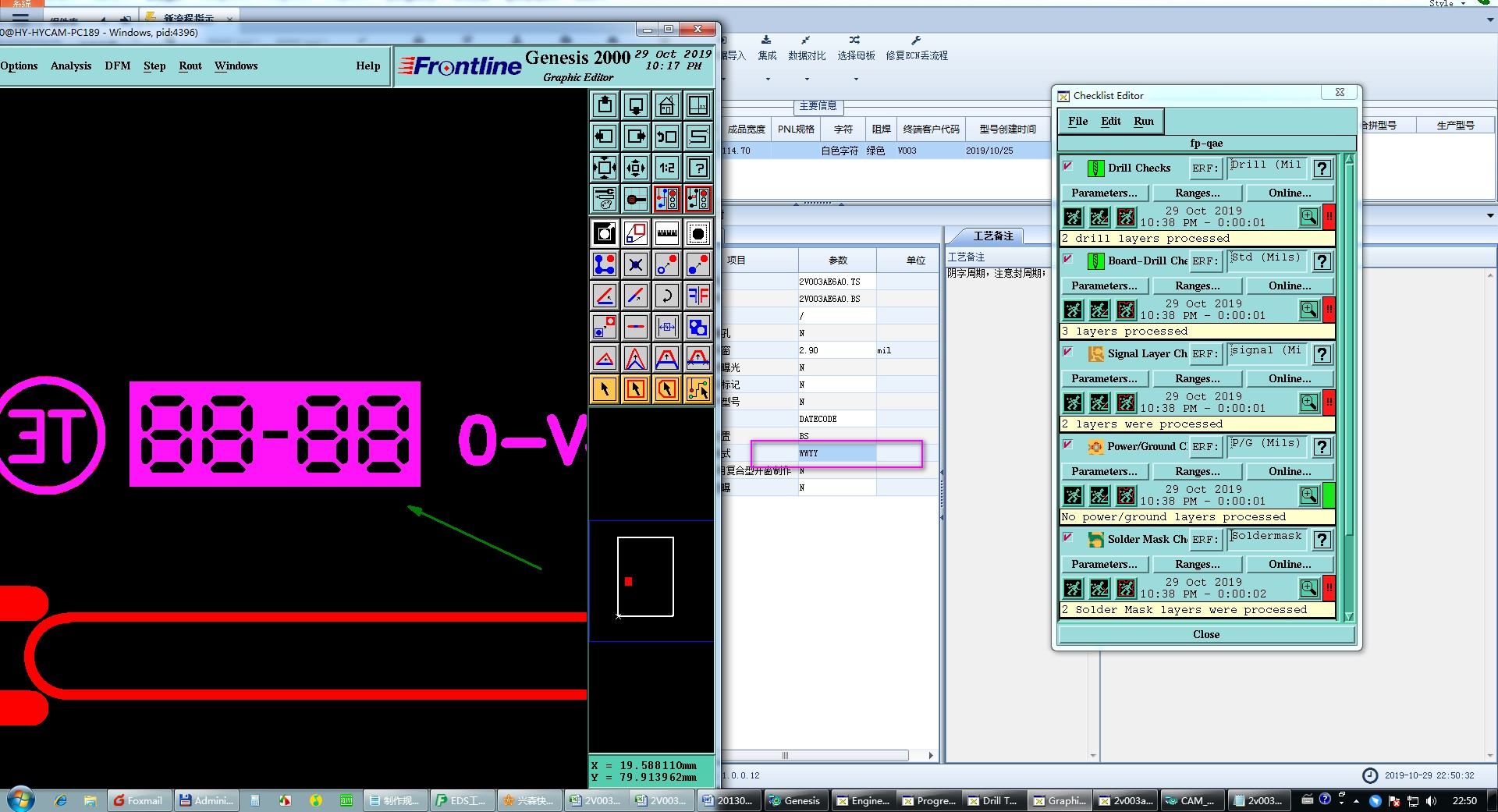Open the Drill (Mil ERF selector field
1498x812 pixels.
pos(1267,168)
